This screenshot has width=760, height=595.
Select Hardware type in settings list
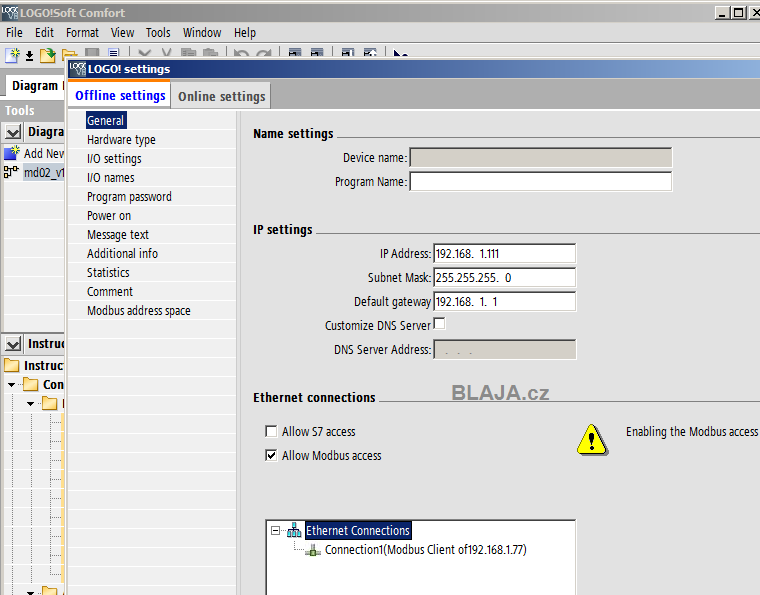coord(121,140)
